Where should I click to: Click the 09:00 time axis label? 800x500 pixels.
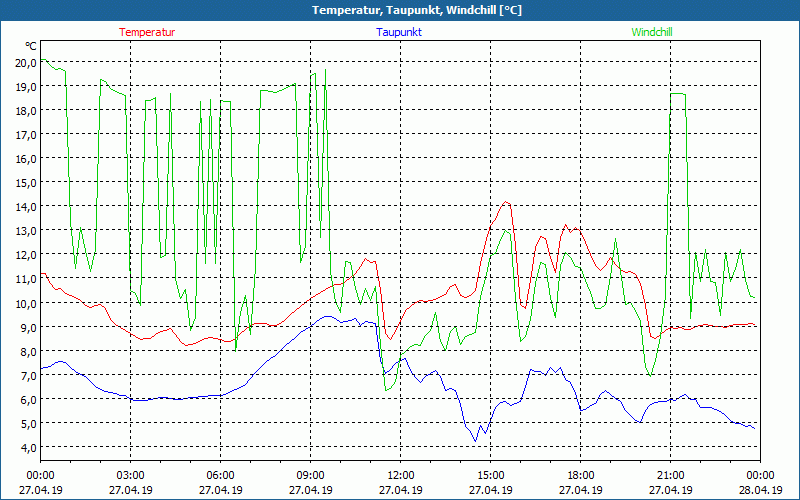[x=311, y=476]
